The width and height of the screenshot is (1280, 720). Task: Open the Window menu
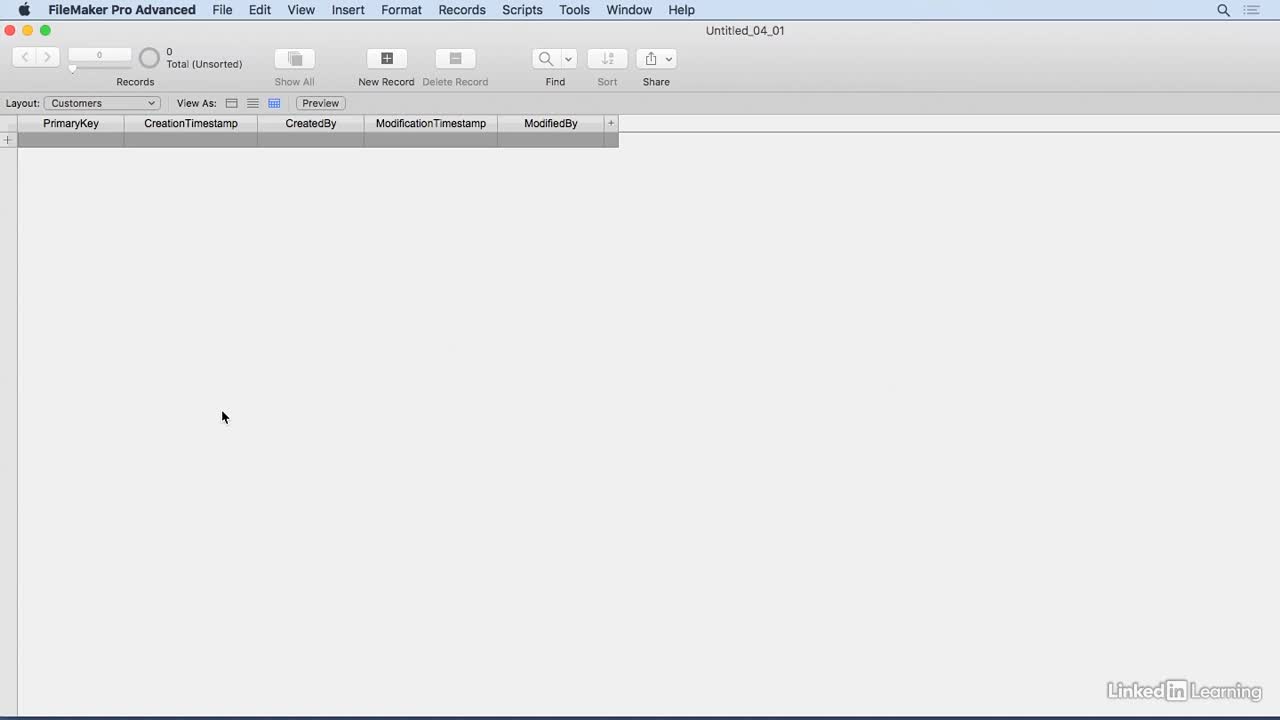629,10
